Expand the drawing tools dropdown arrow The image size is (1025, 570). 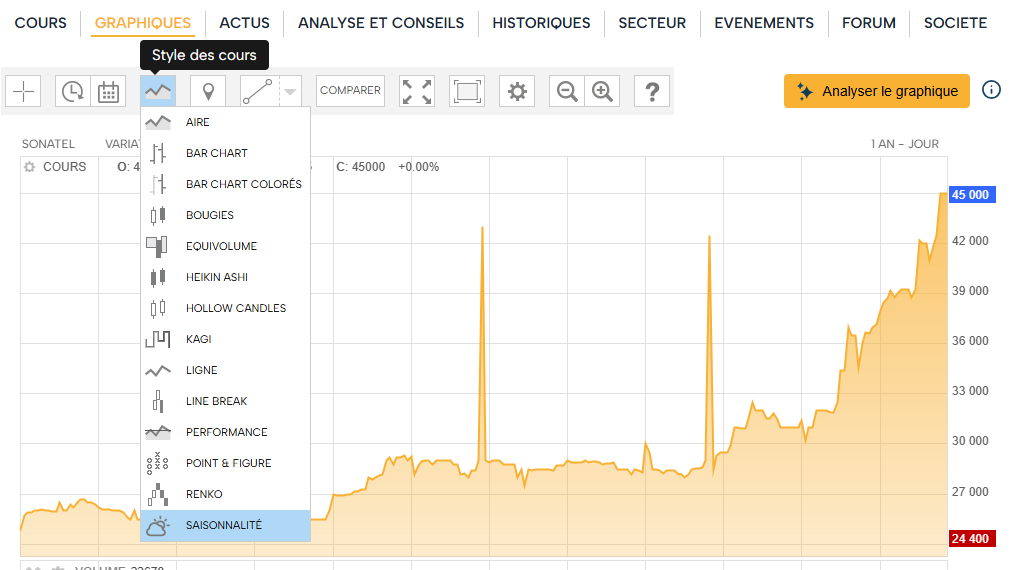pyautogui.click(x=290, y=91)
